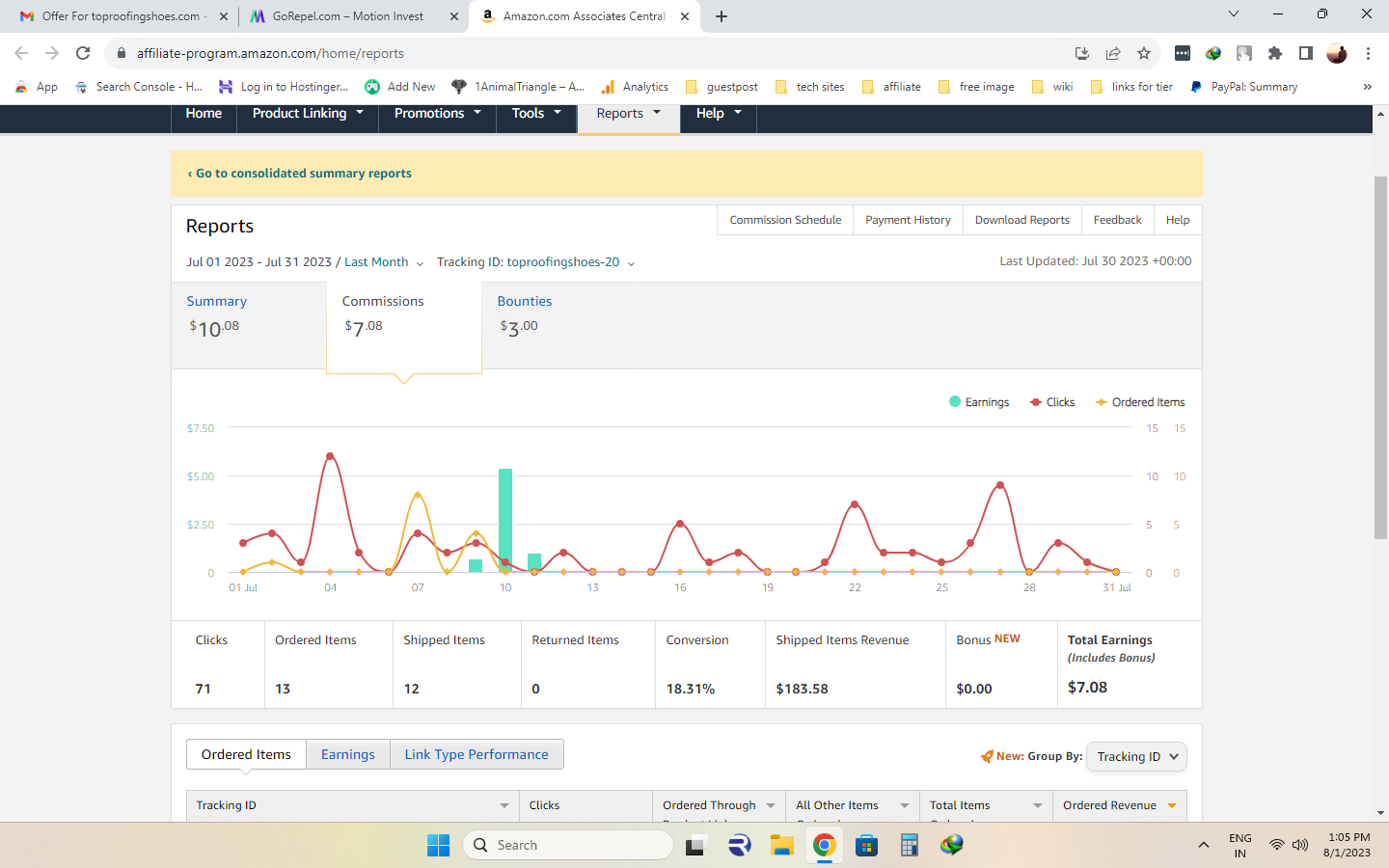This screenshot has width=1389, height=868.
Task: Bookmark this page with star icon
Action: point(1144,53)
